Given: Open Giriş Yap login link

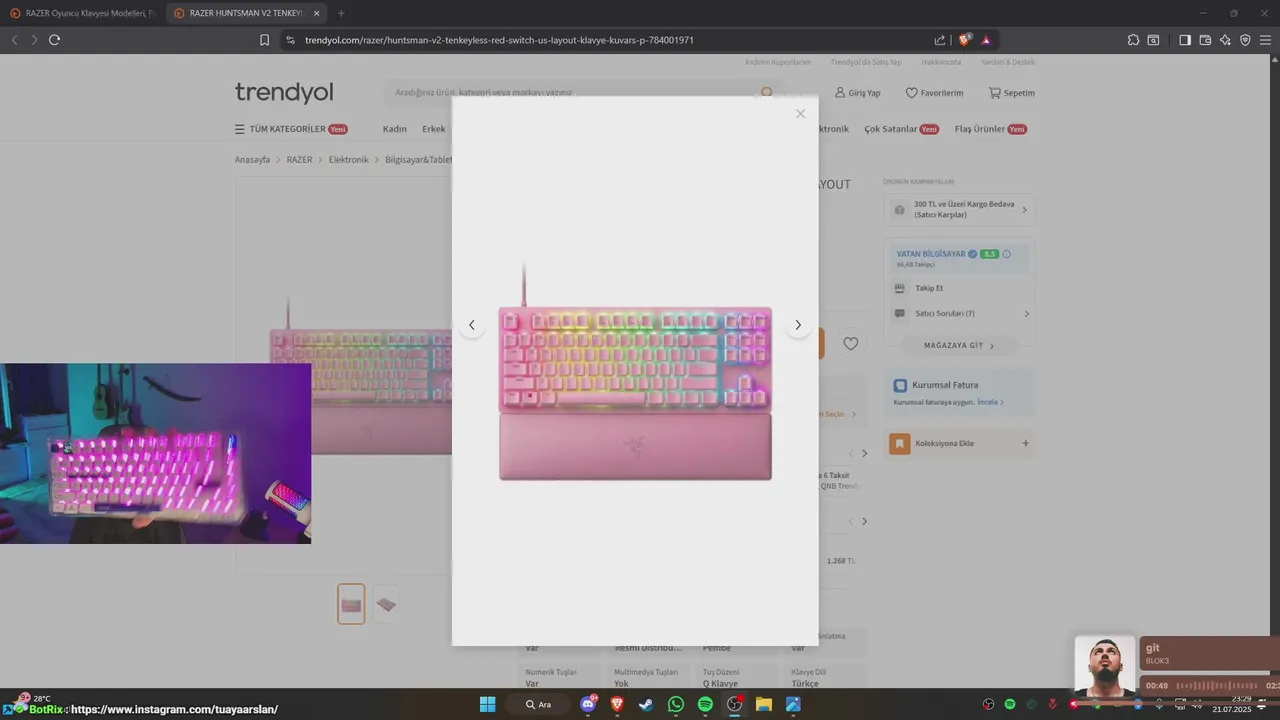Looking at the screenshot, I should click(x=858, y=93).
